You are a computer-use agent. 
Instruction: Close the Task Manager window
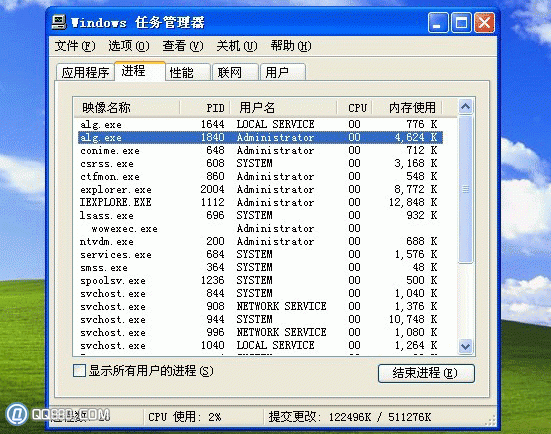[x=484, y=23]
